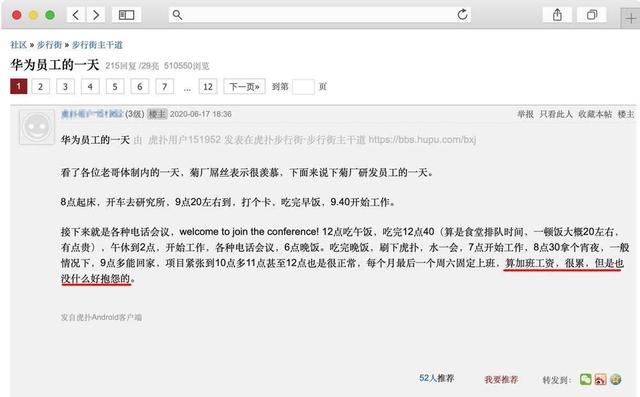
Task: Reload the page with the refresh icon
Action: (x=462, y=15)
